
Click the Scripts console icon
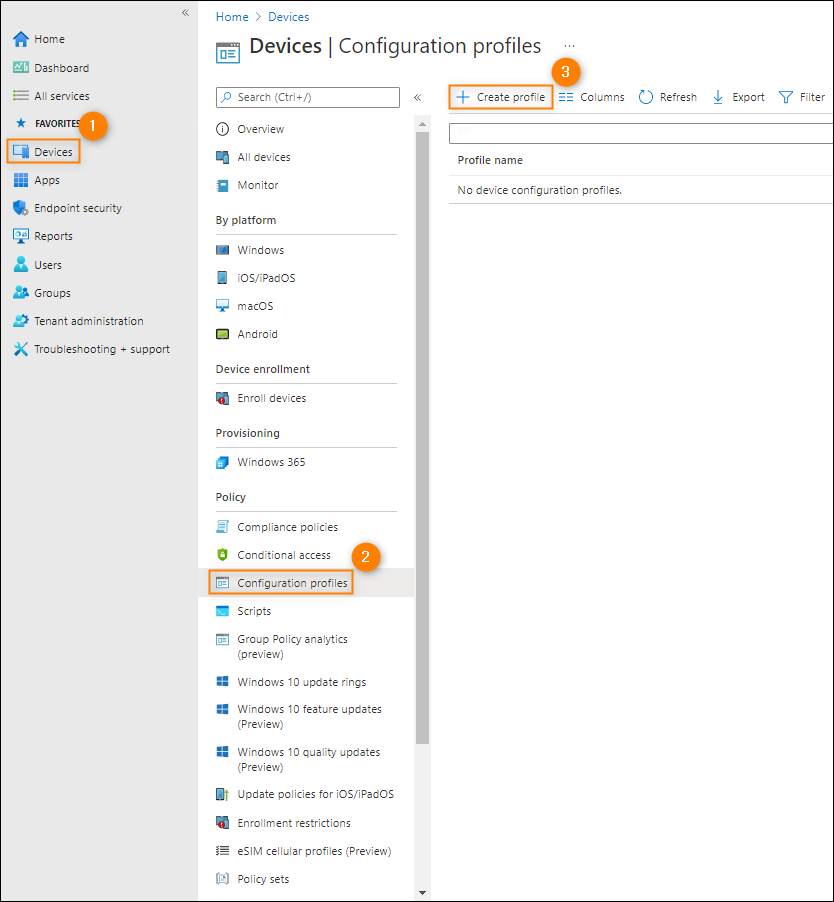[x=222, y=611]
